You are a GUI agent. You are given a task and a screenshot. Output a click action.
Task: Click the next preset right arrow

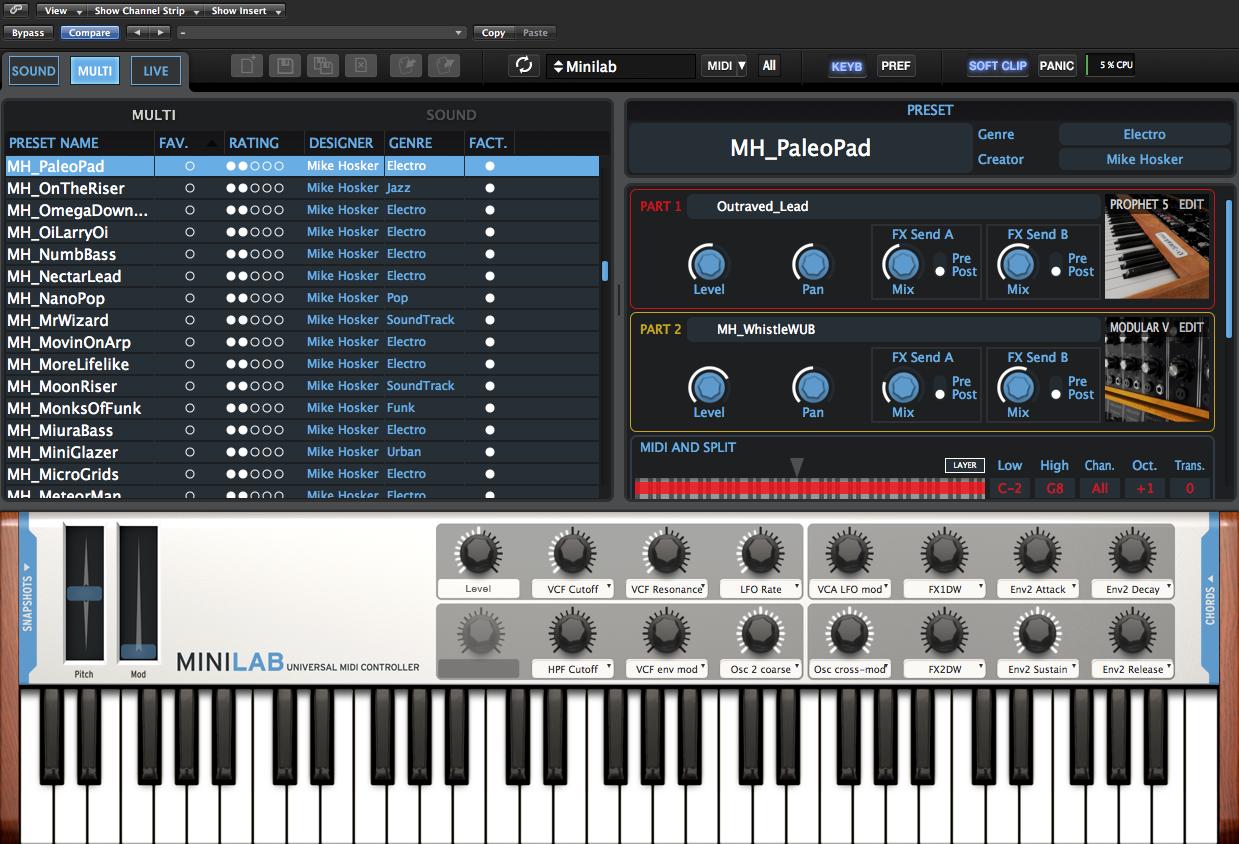[x=158, y=33]
